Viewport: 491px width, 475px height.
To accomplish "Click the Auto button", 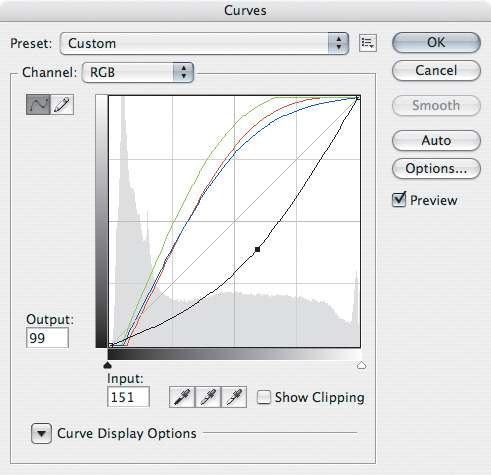I will (436, 141).
